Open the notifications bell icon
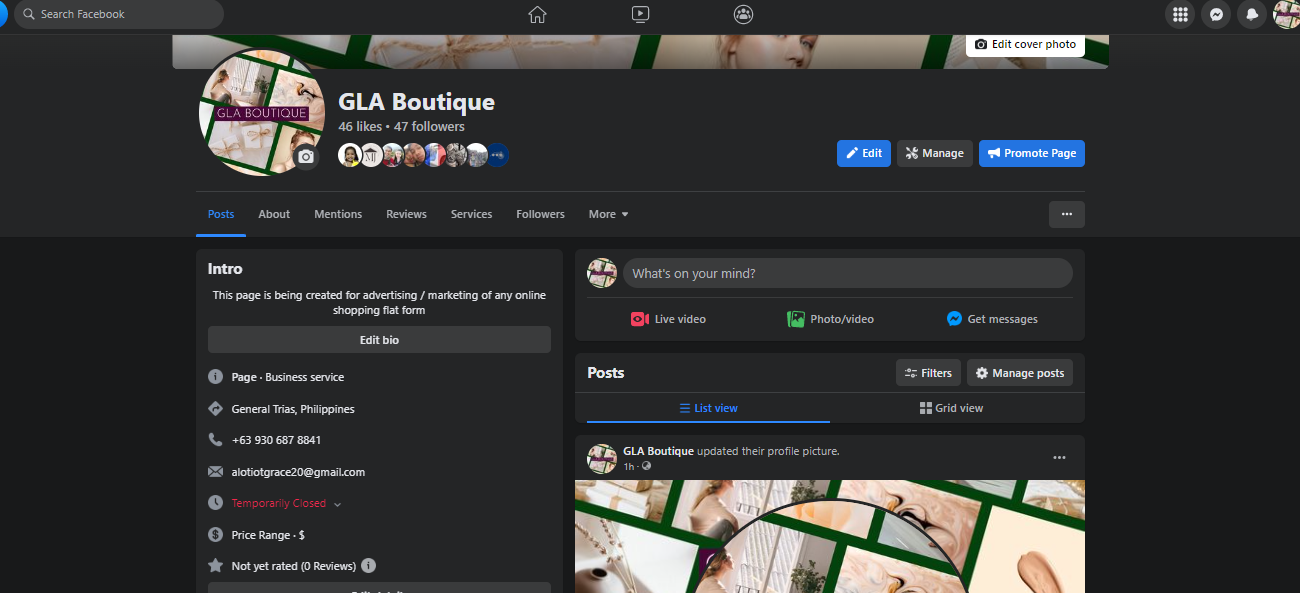 pyautogui.click(x=1251, y=14)
